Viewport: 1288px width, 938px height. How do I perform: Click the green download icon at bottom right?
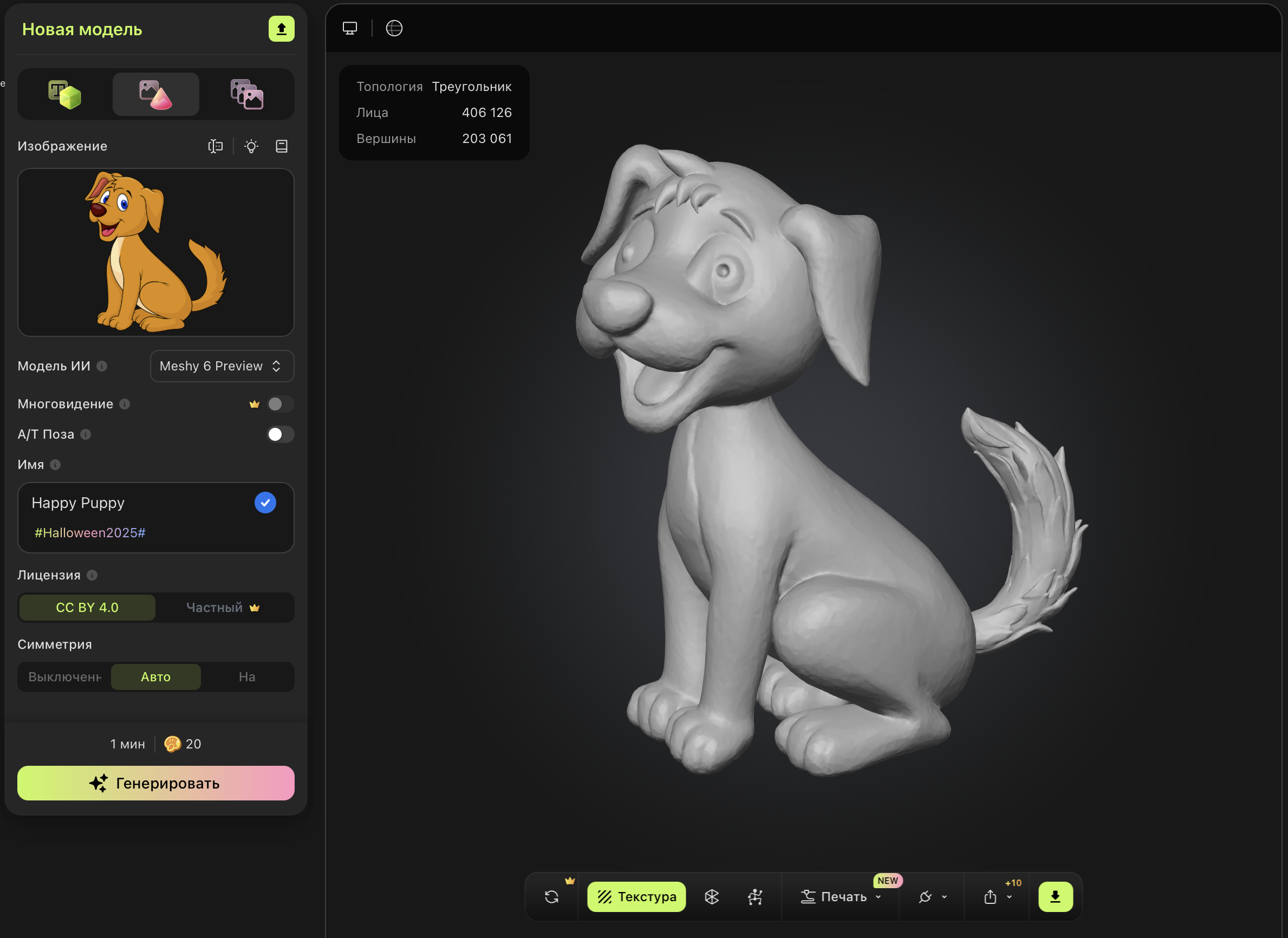(x=1055, y=896)
